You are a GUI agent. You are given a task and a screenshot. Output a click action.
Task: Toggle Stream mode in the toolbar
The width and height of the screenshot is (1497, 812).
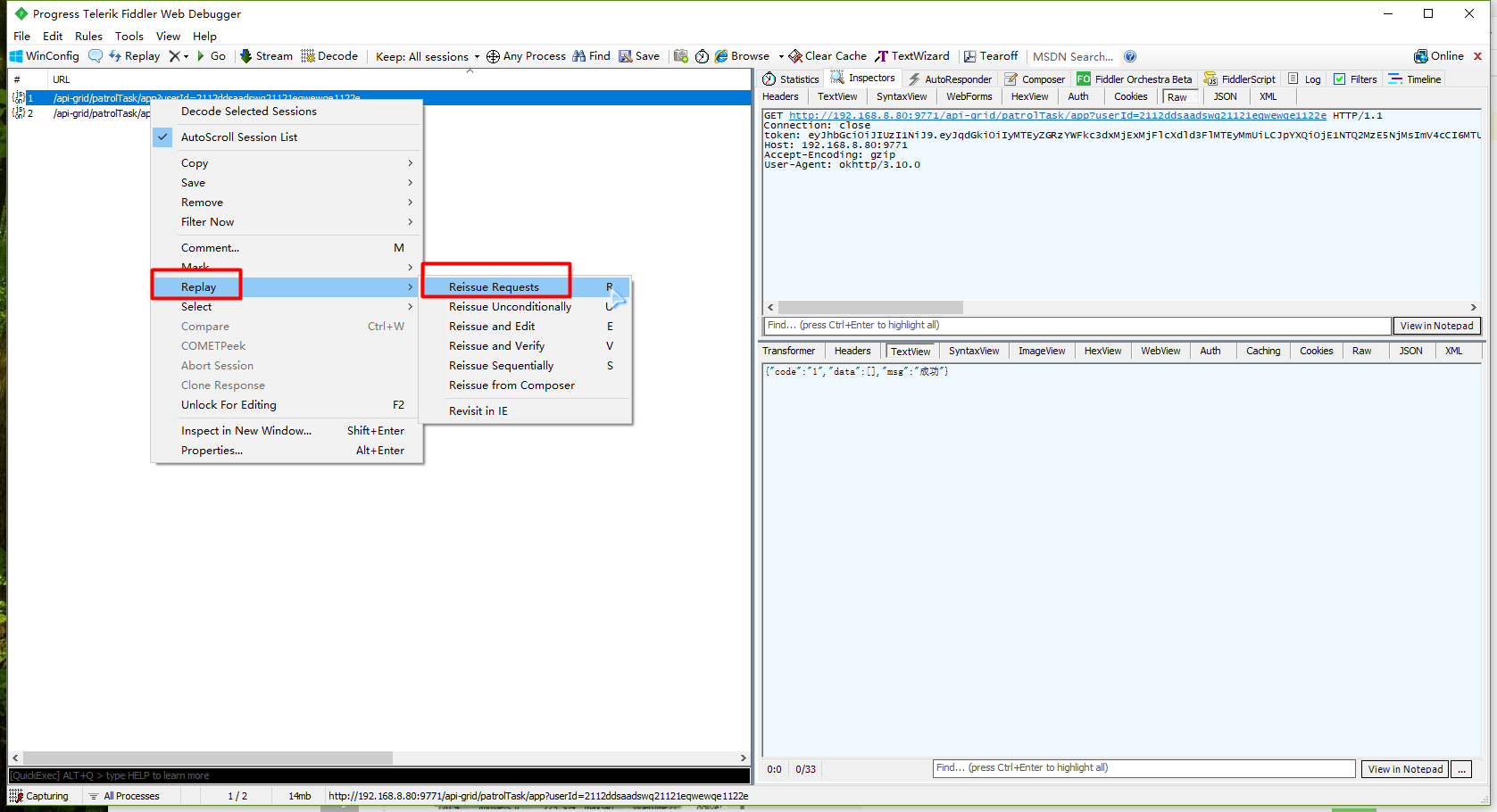(266, 55)
